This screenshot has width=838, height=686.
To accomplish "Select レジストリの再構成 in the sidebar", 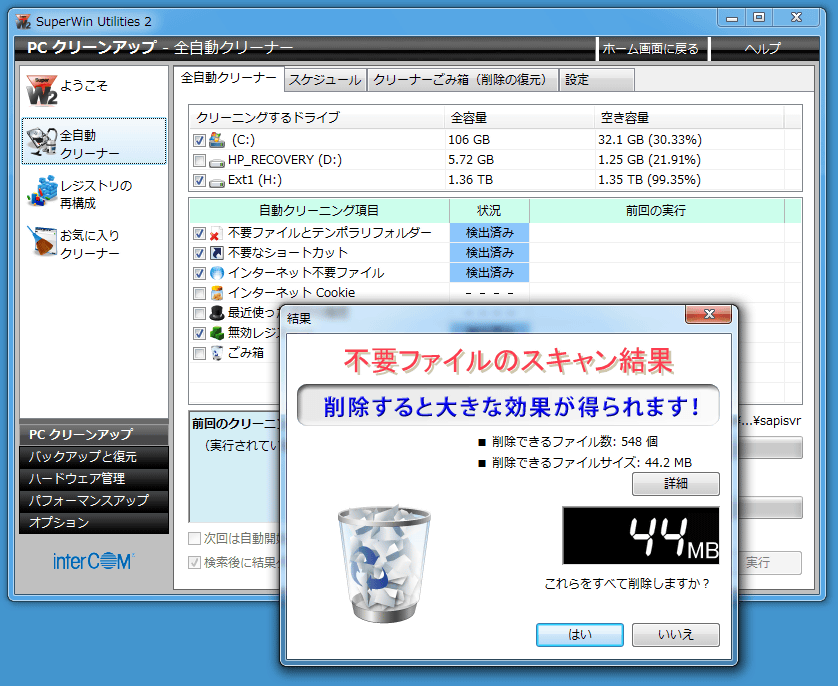I will coord(94,194).
